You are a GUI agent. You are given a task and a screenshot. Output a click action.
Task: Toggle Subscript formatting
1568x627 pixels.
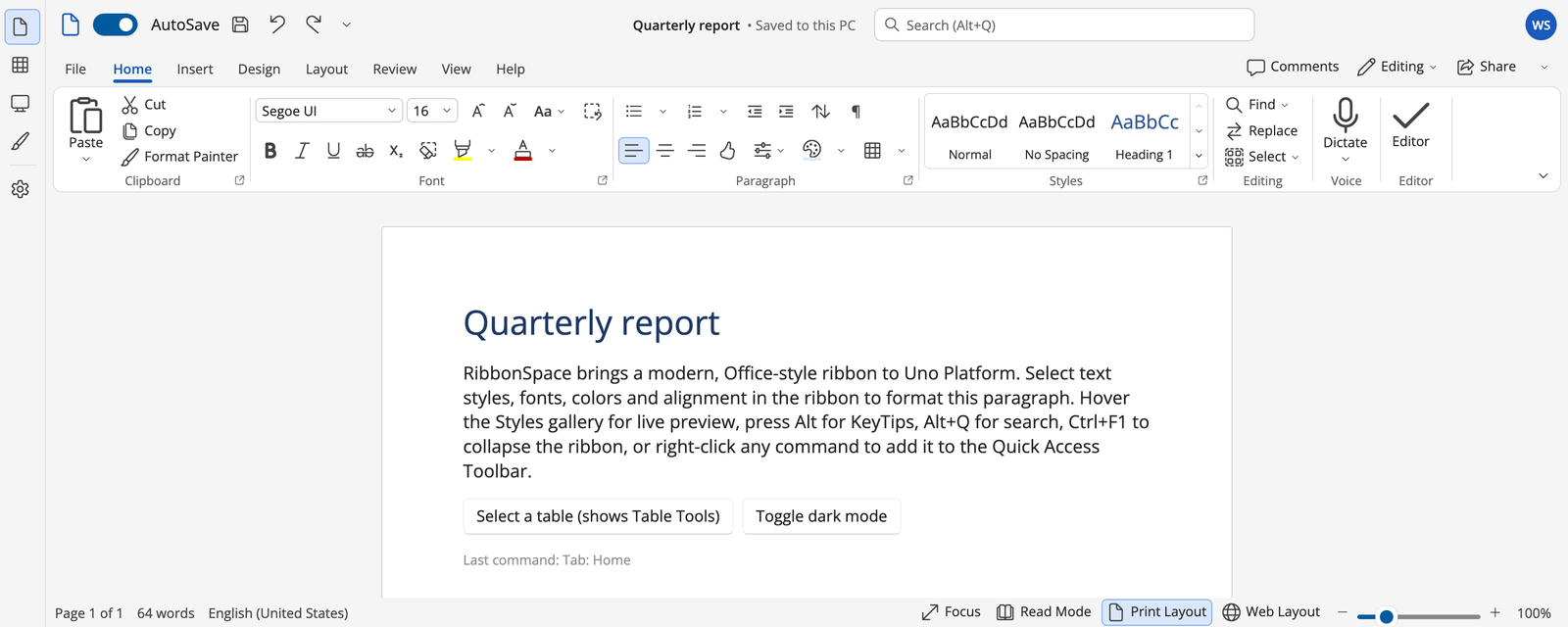[396, 150]
